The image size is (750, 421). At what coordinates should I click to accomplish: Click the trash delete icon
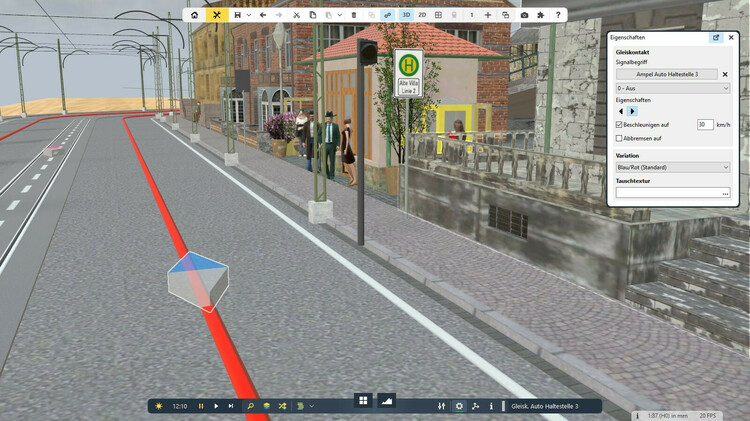[353, 15]
